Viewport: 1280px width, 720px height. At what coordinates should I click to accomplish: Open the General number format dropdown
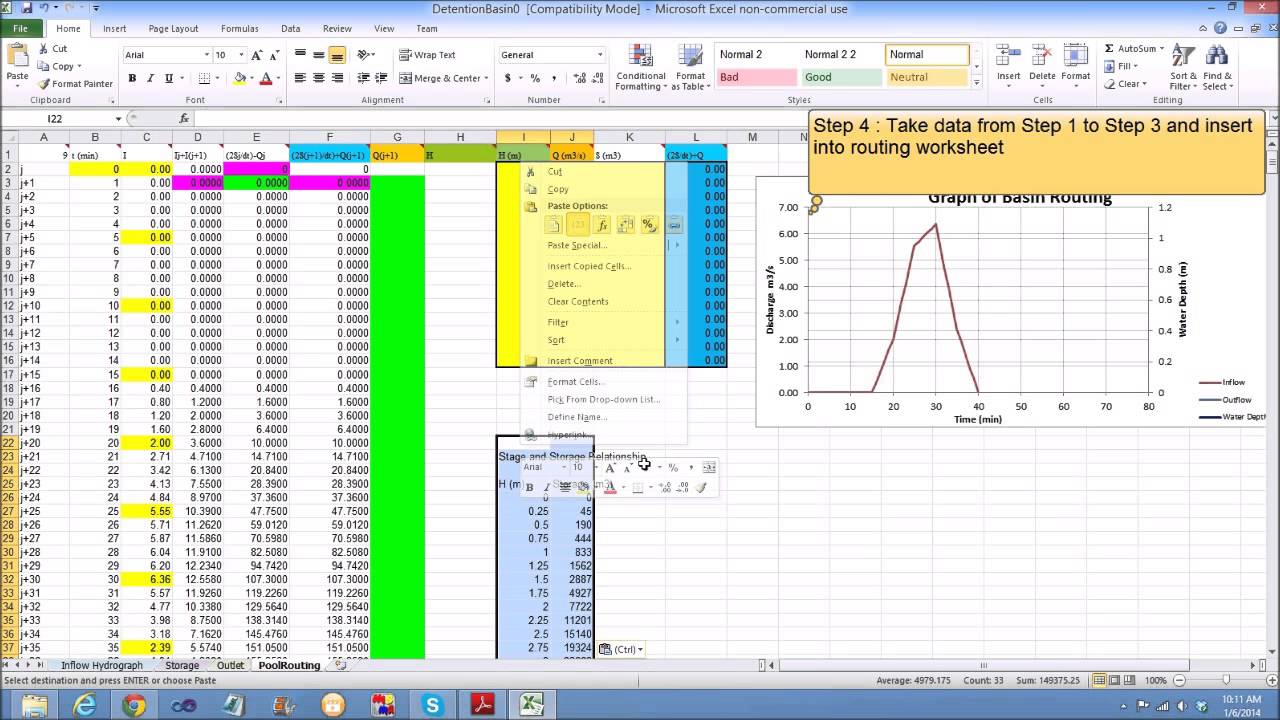600,55
